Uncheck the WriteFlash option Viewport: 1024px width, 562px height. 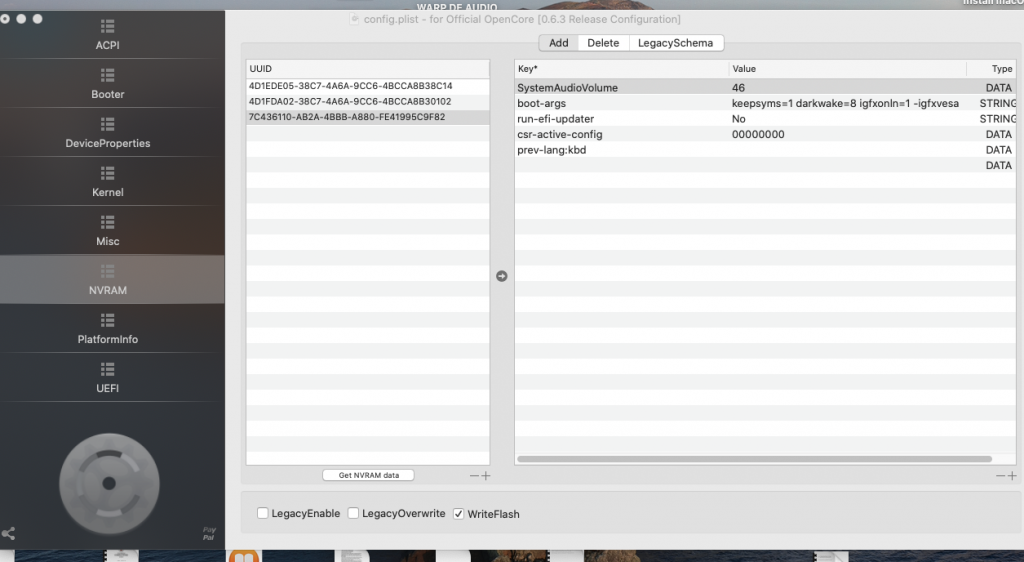(459, 514)
